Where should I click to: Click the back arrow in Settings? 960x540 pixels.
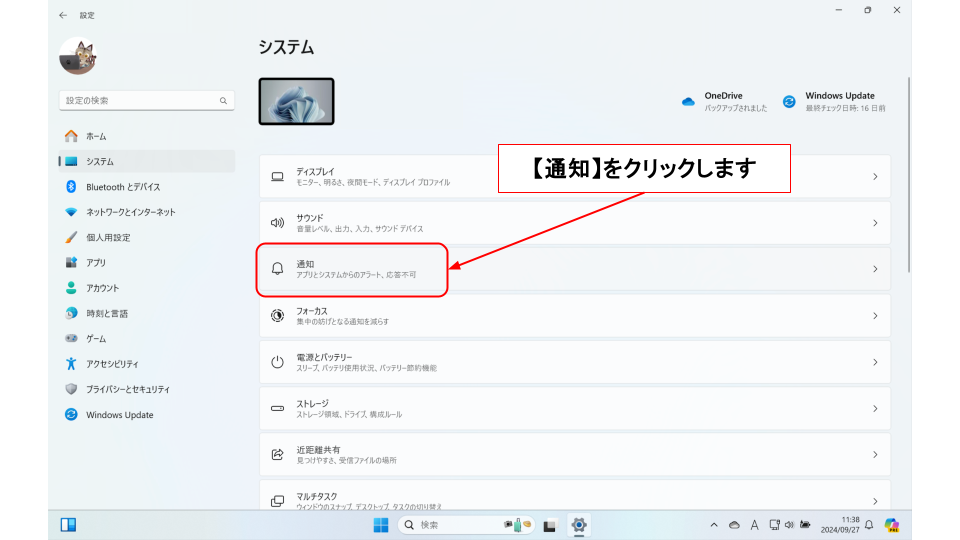click(64, 16)
